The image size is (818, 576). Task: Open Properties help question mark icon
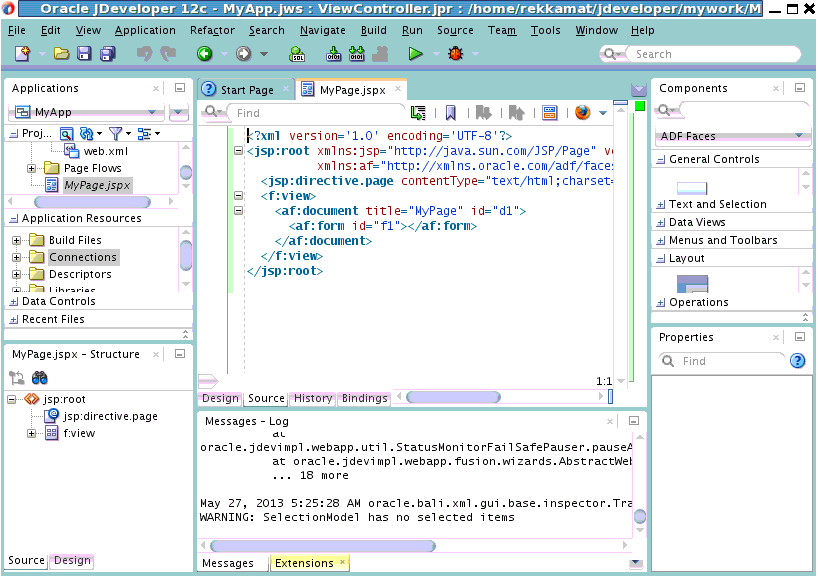pyautogui.click(x=798, y=361)
